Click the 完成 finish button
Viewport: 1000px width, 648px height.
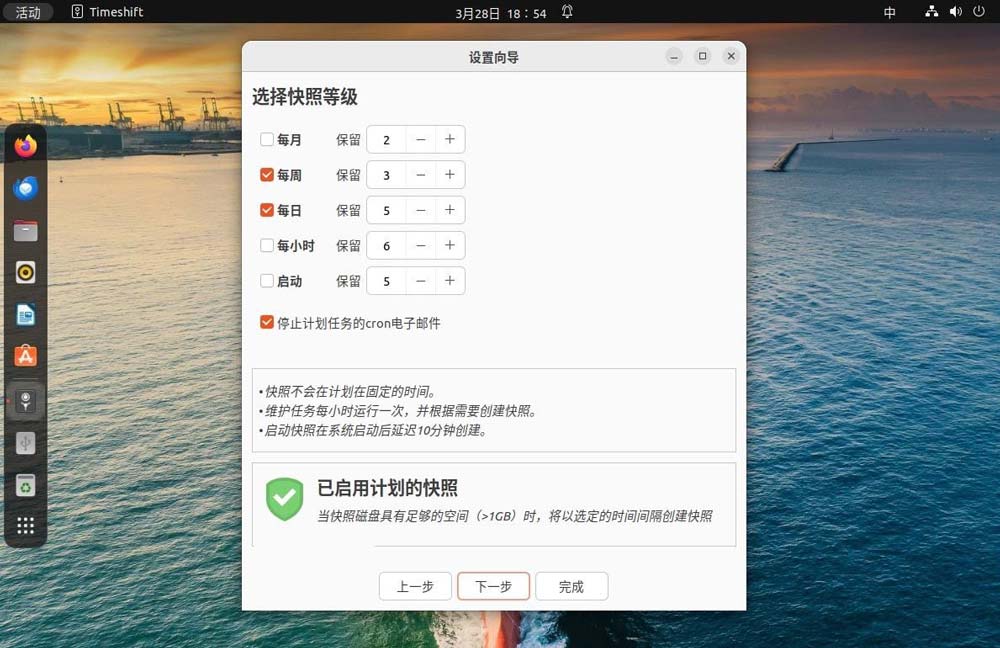571,587
